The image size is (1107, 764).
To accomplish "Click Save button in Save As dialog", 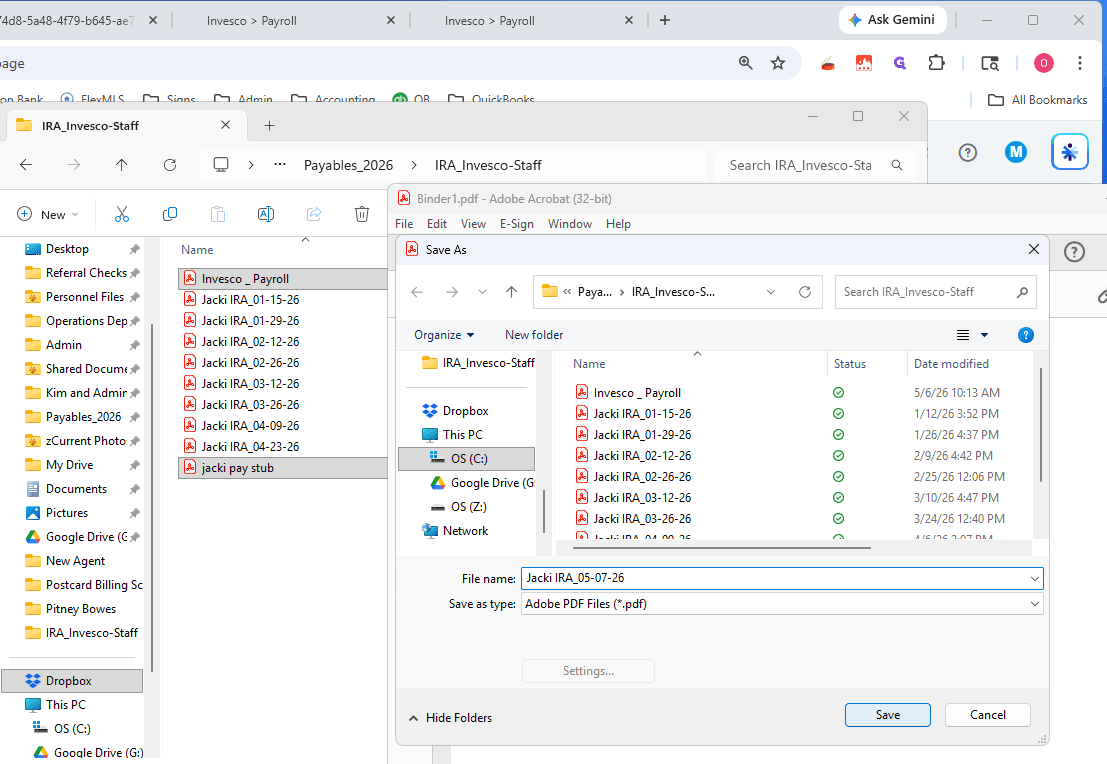I will (887, 715).
